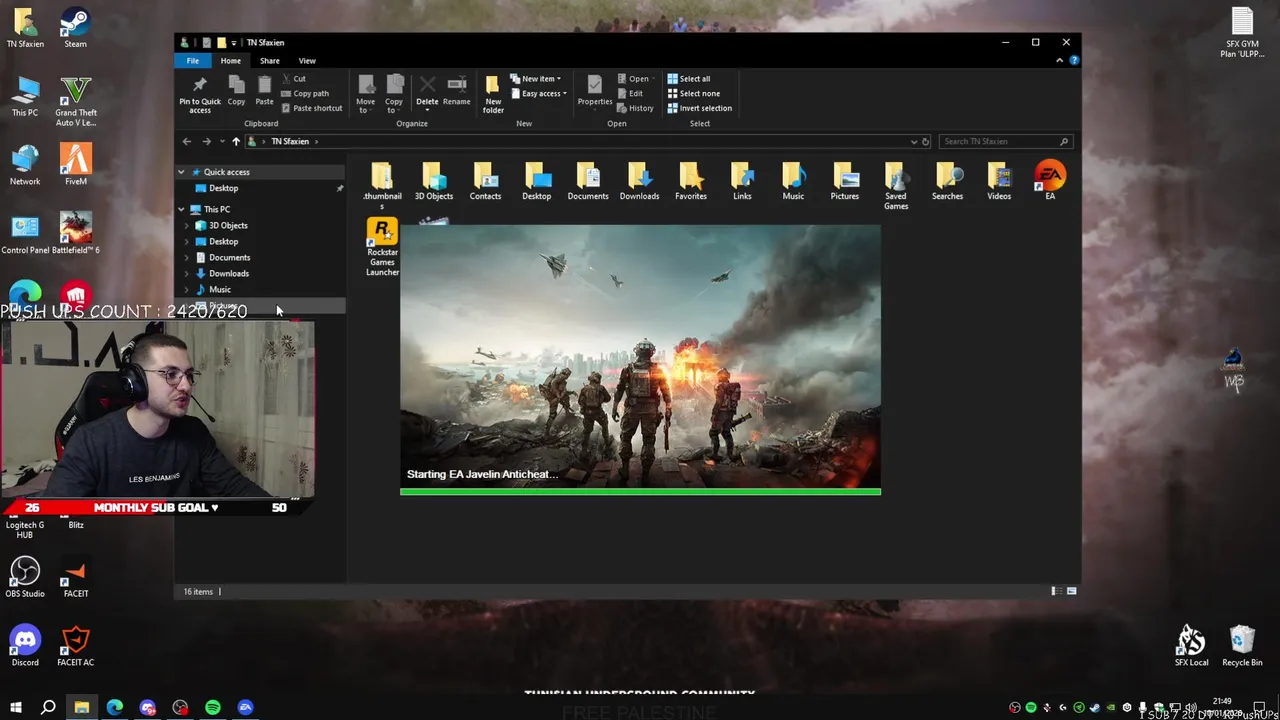Viewport: 1280px width, 720px height.
Task: Collapse the Quick access tree node
Action: [x=181, y=172]
